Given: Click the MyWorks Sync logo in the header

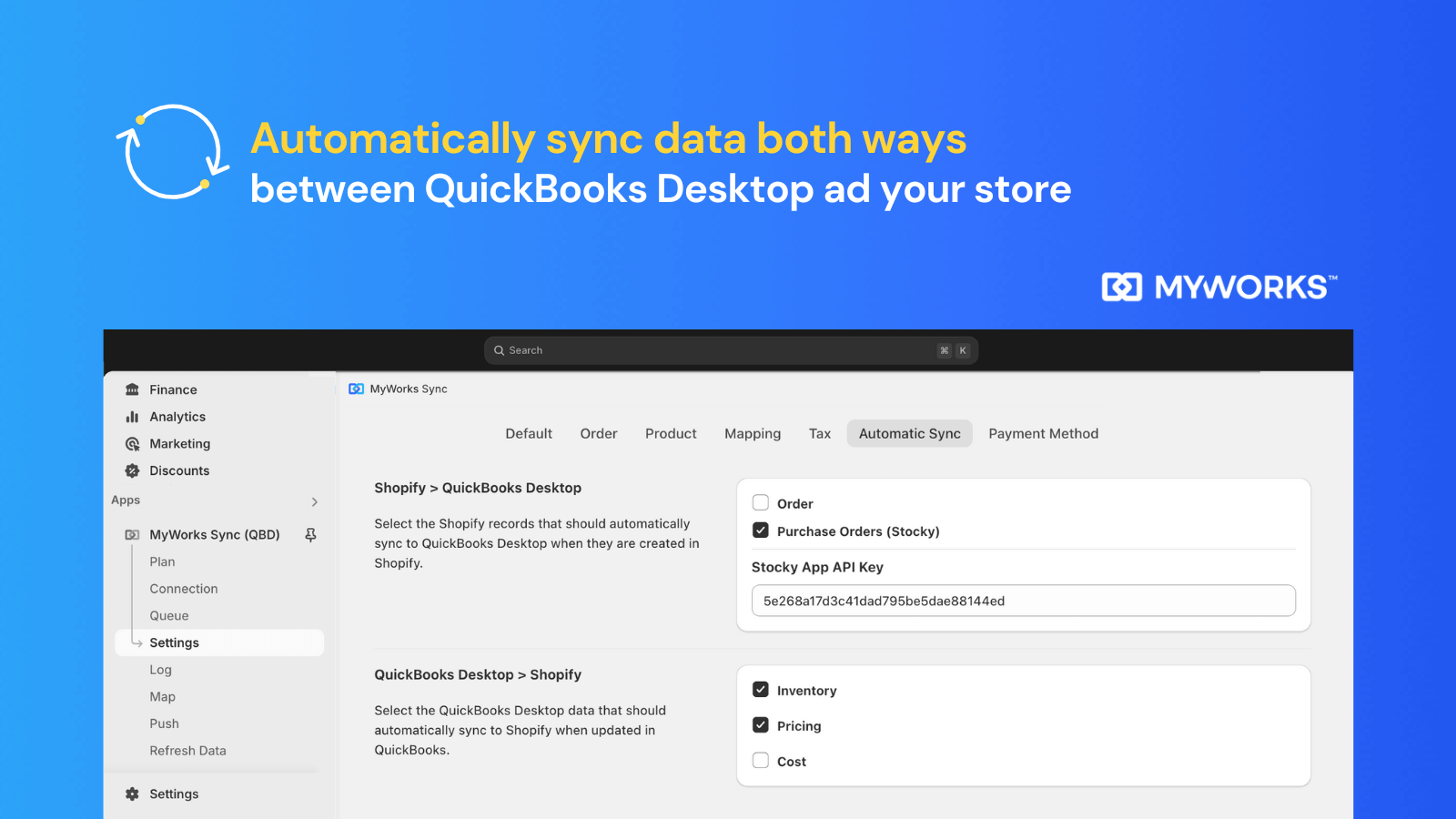Looking at the screenshot, I should point(355,389).
